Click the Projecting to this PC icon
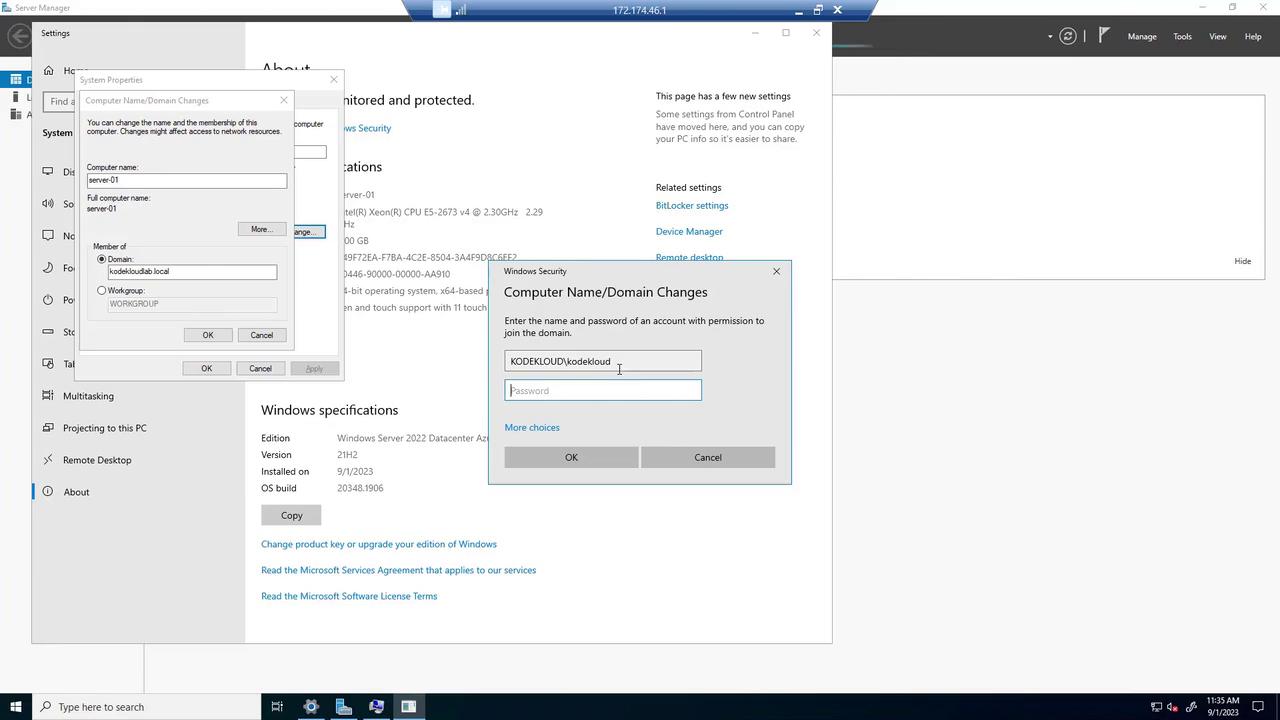Screen dimensions: 1280x720 click(x=48, y=427)
